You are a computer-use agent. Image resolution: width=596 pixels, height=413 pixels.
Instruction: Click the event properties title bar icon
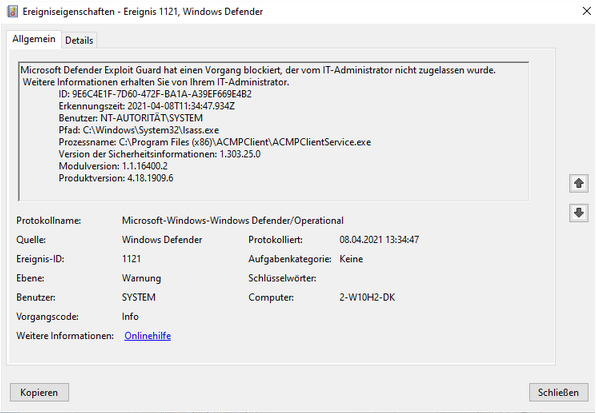(13, 11)
